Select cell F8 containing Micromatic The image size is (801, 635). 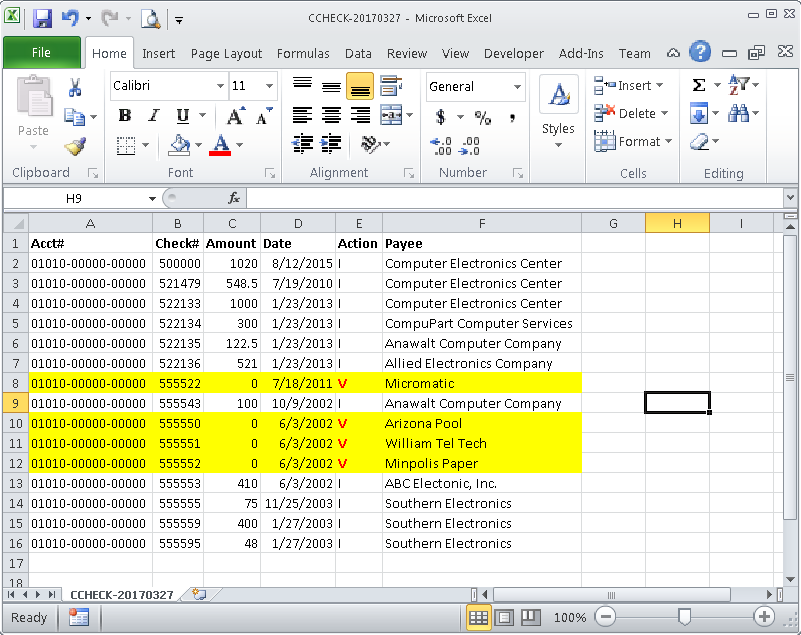[481, 383]
